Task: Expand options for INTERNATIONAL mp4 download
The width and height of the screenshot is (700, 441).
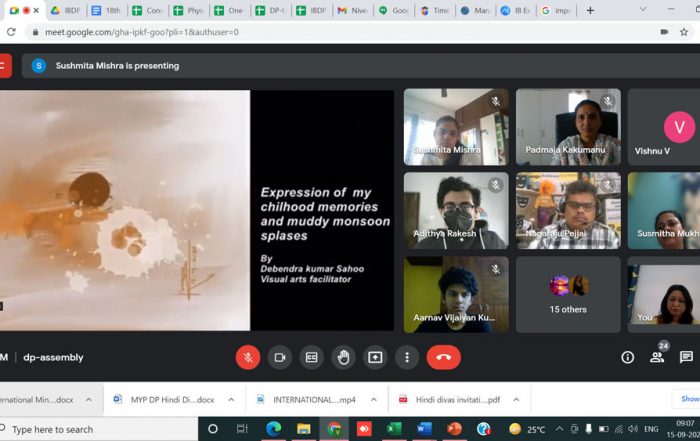Action: click(374, 399)
